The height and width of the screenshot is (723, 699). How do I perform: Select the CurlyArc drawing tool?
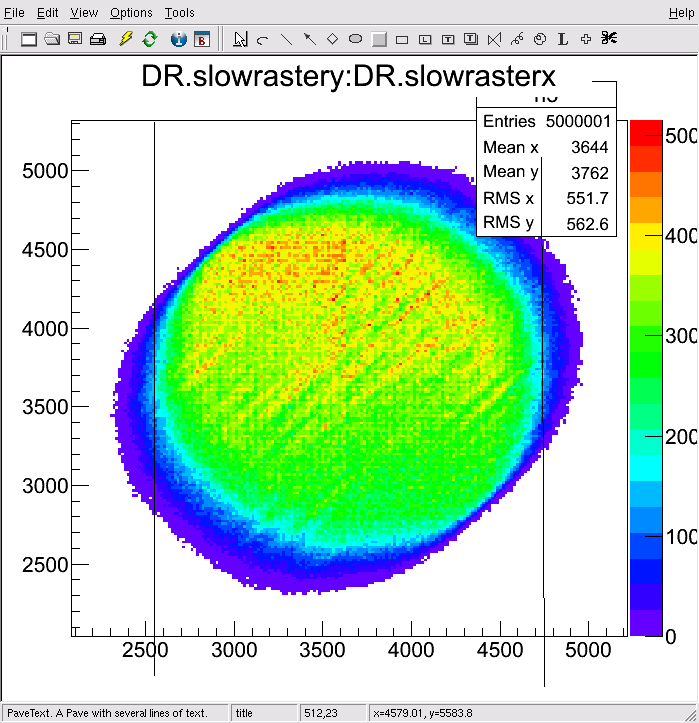(x=540, y=39)
